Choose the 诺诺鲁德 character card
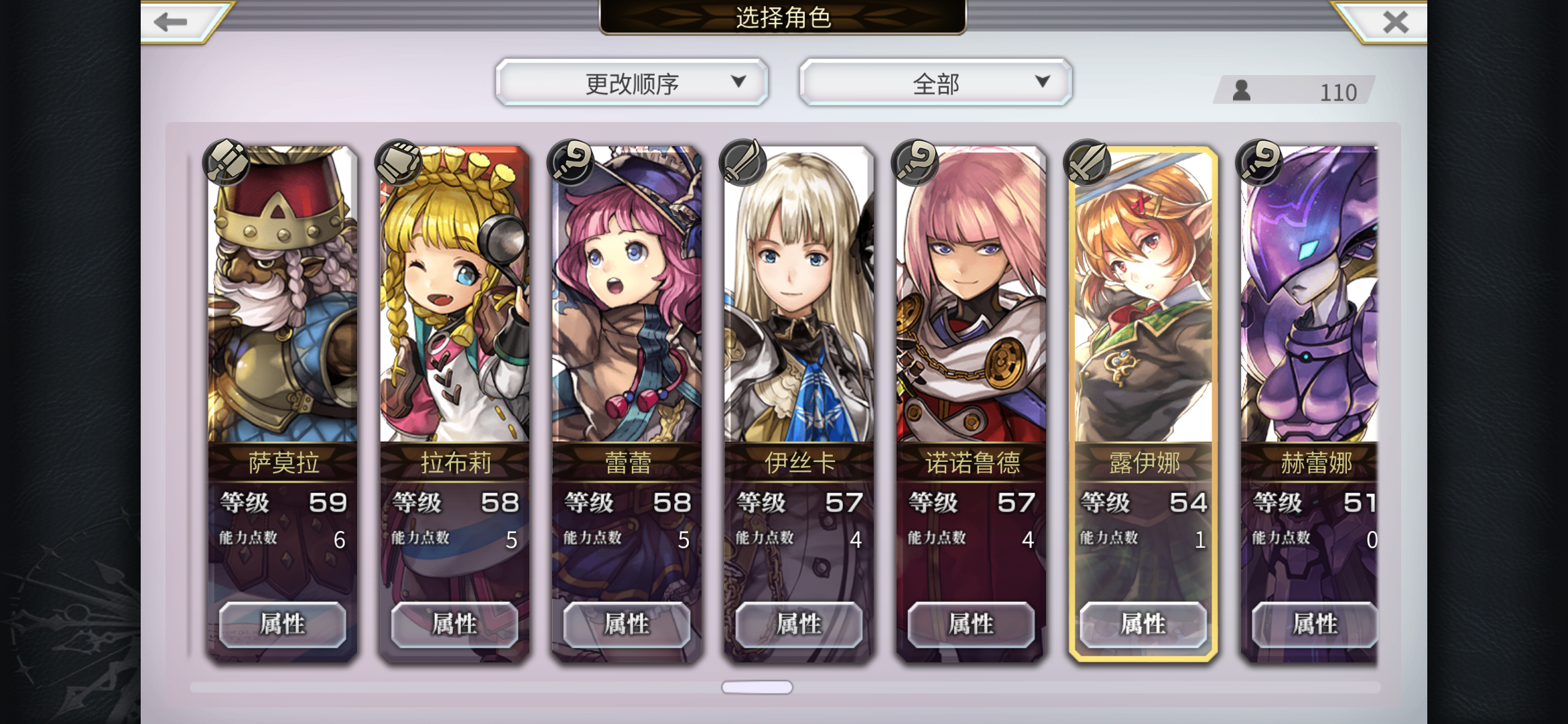 tap(971, 404)
